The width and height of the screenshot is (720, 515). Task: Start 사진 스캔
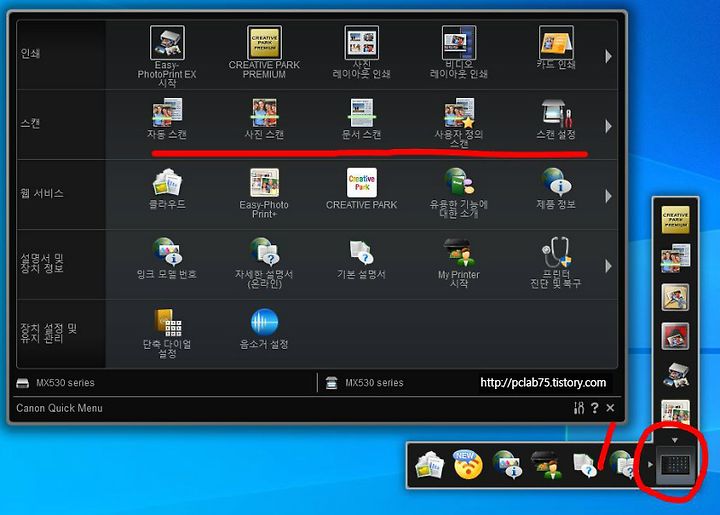point(264,118)
